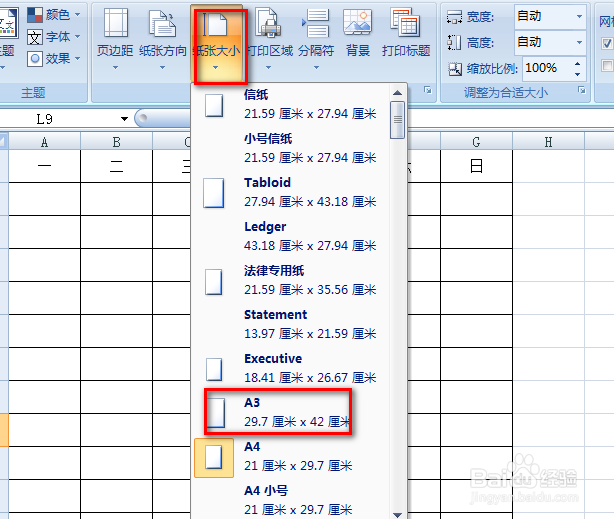Click the 打印区域 print area icon
614x519 pixels.
click(x=269, y=23)
